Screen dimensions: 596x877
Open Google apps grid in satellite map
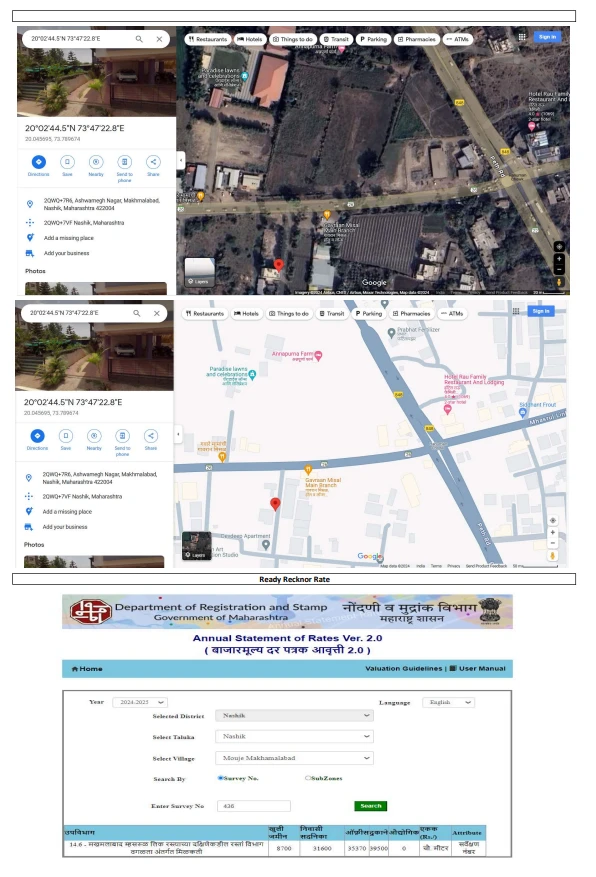tap(522, 37)
